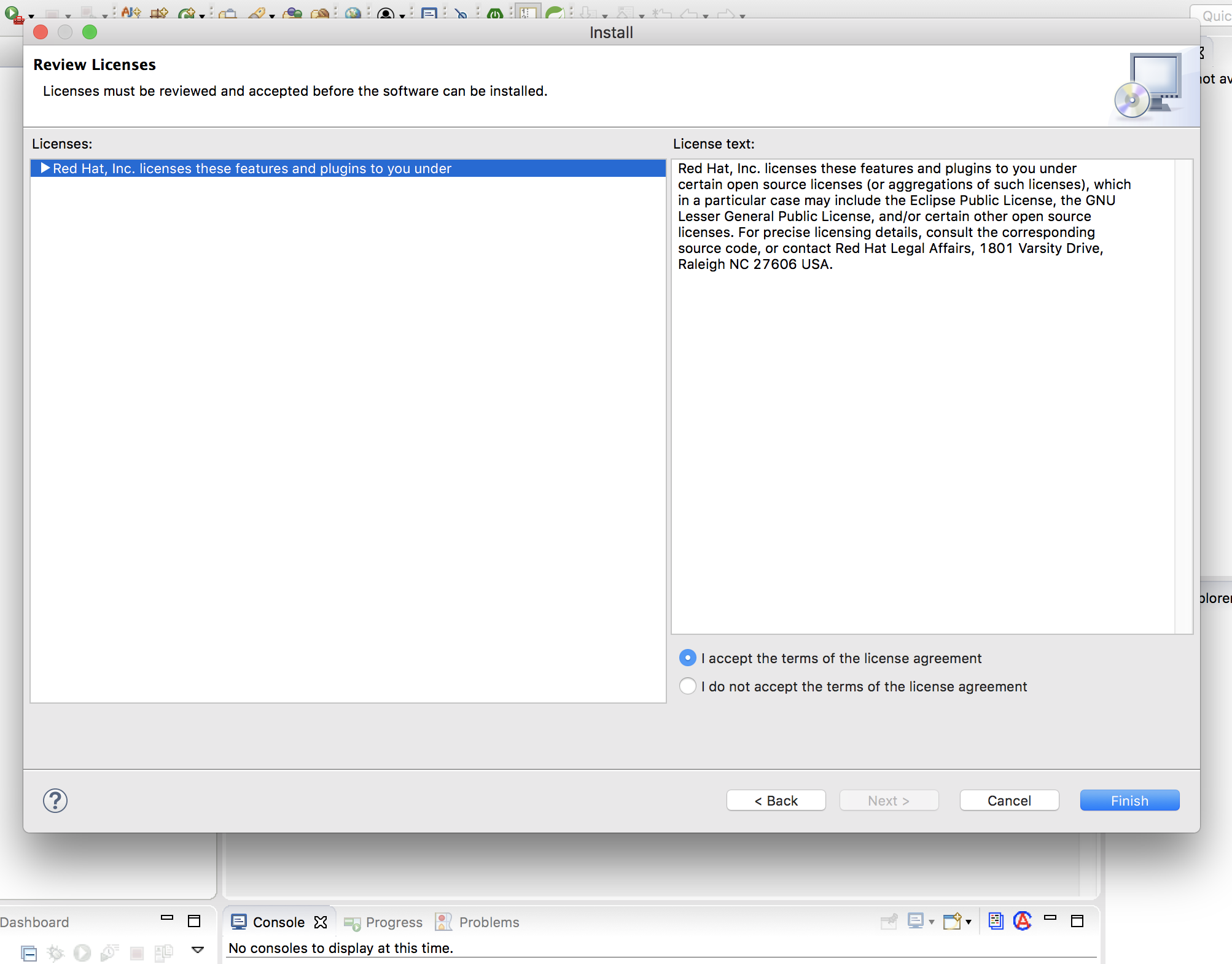The image size is (1232, 964).
Task: Click the Collapse All icon in Dashboard panel
Action: pyautogui.click(x=29, y=953)
